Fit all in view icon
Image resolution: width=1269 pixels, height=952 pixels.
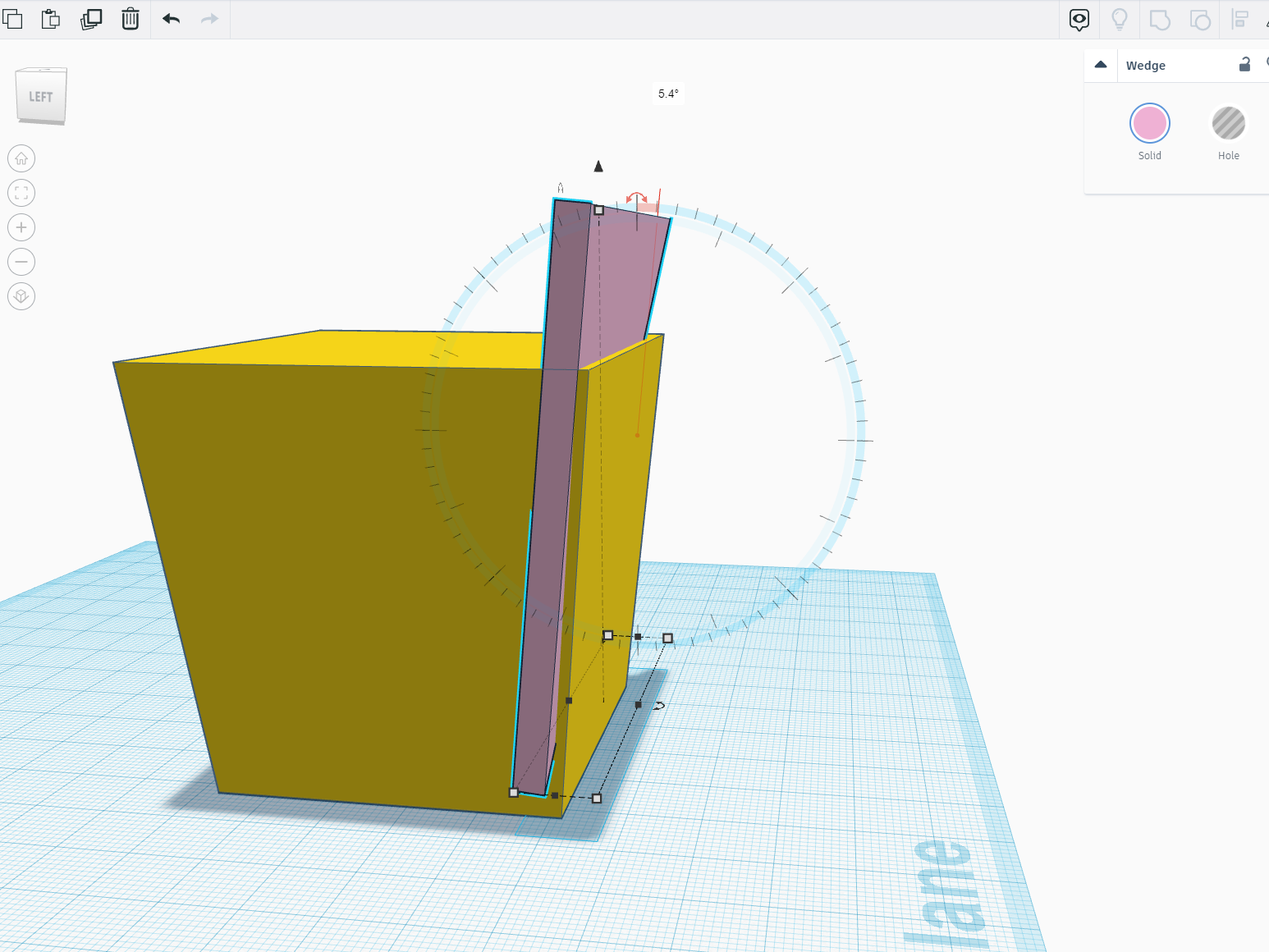pyautogui.click(x=21, y=193)
